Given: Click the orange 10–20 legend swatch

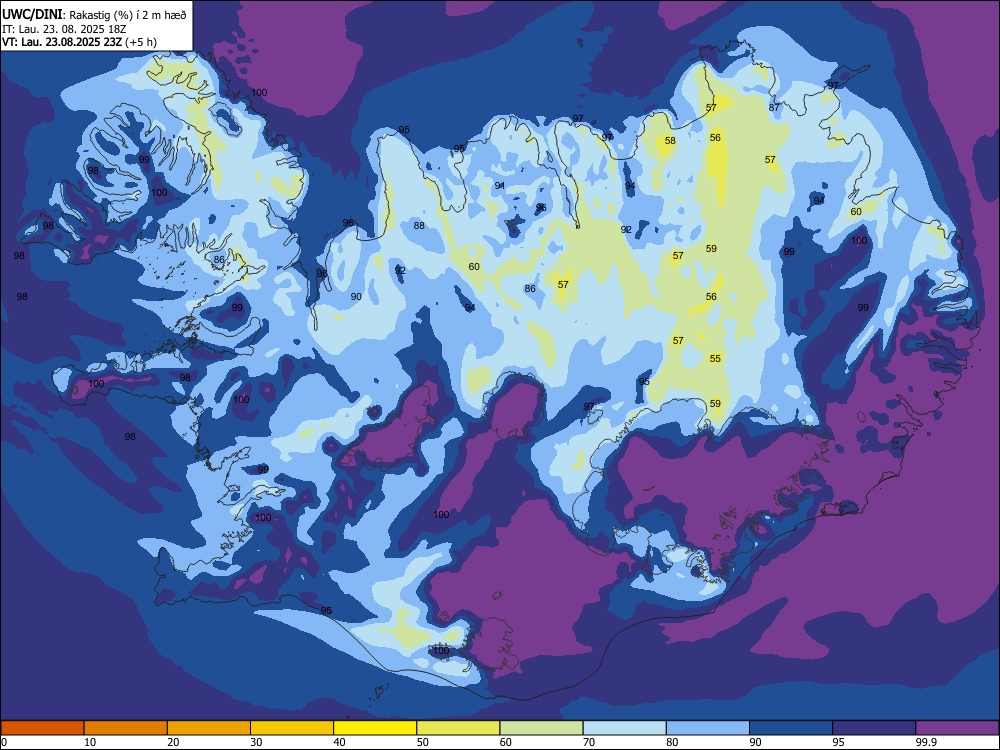Looking at the screenshot, I should 126,727.
